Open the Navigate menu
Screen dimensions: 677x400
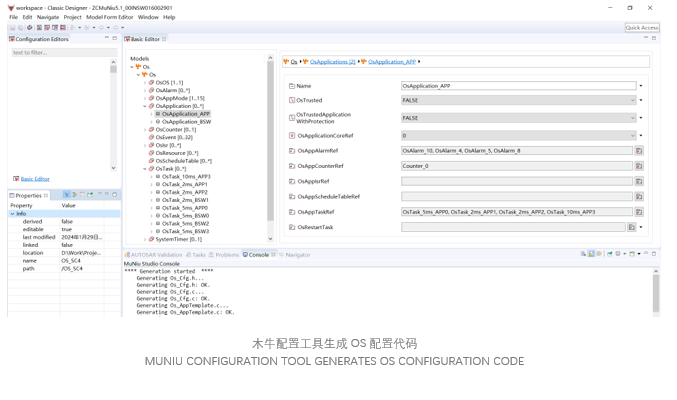click(47, 17)
